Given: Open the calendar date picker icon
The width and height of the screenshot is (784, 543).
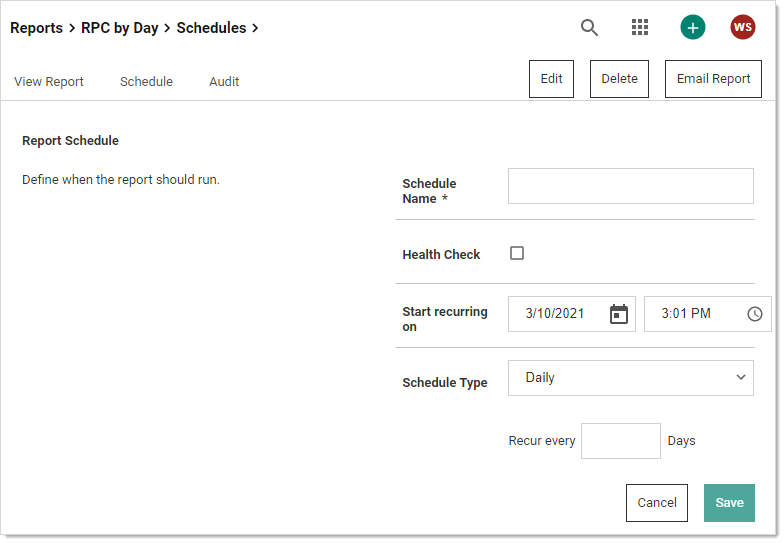Looking at the screenshot, I should click(x=619, y=314).
